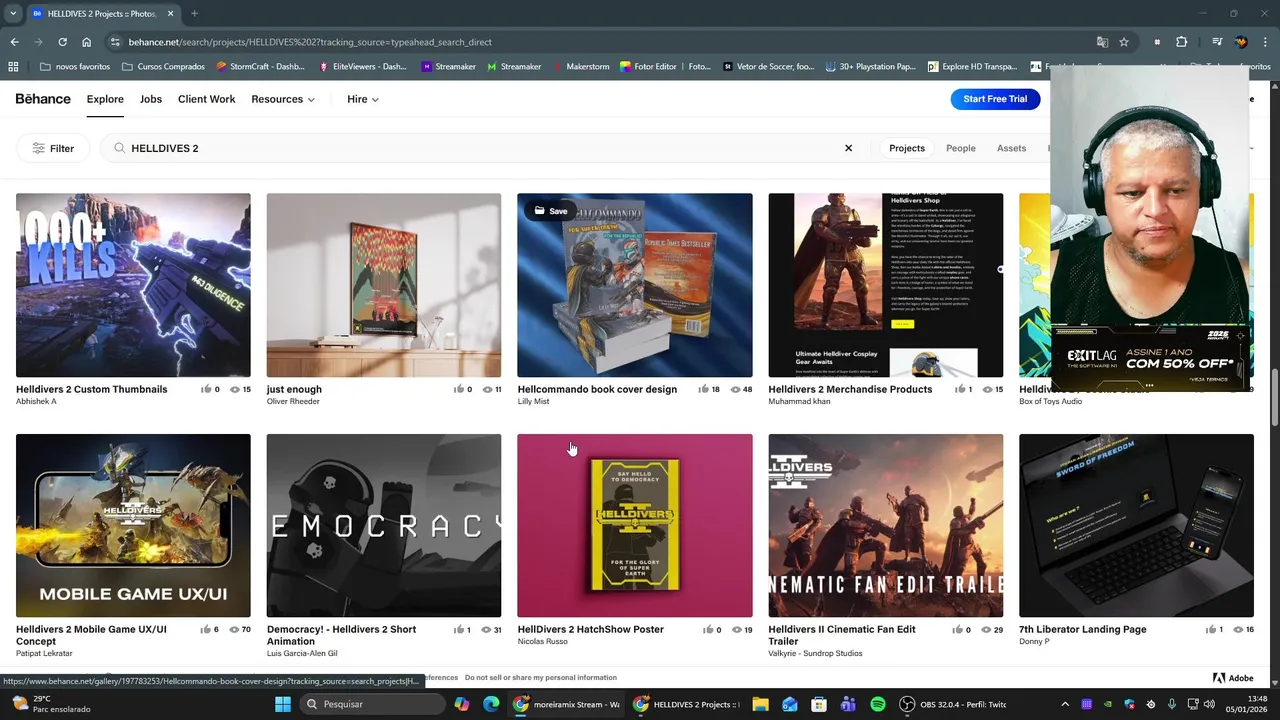Open the 'just enough' project thumbnail
Viewport: 1280px width, 720px height.
click(x=384, y=285)
